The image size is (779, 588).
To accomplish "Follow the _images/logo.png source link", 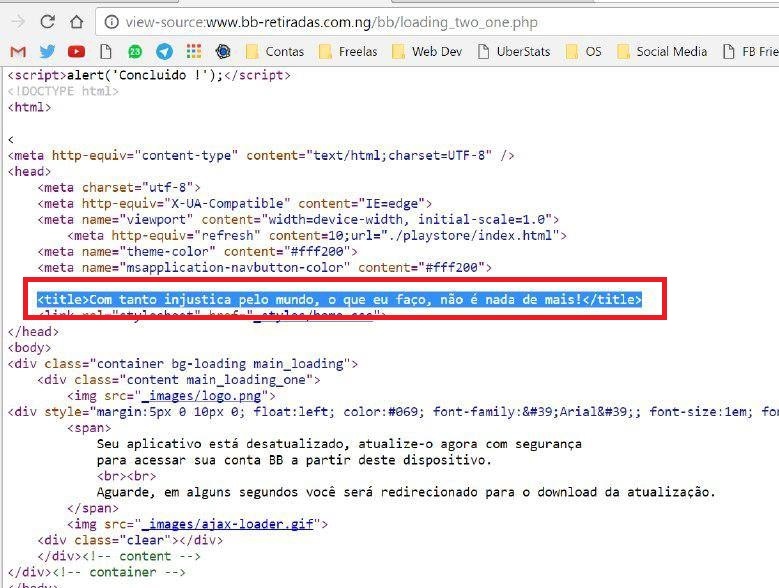I will click(201, 396).
